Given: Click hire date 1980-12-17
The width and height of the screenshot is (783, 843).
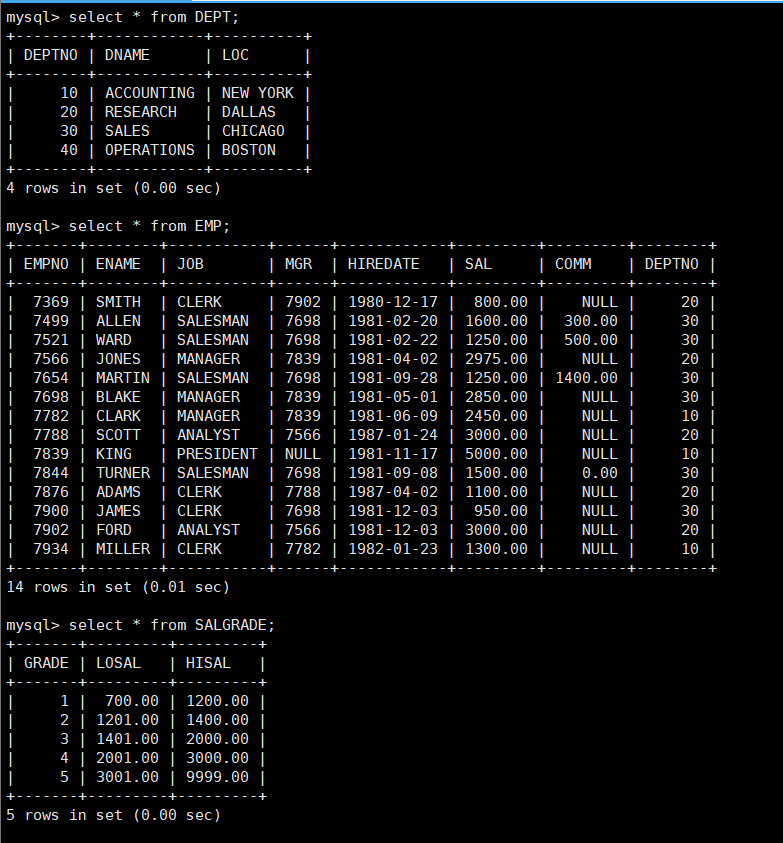Looking at the screenshot, I should (x=393, y=302).
